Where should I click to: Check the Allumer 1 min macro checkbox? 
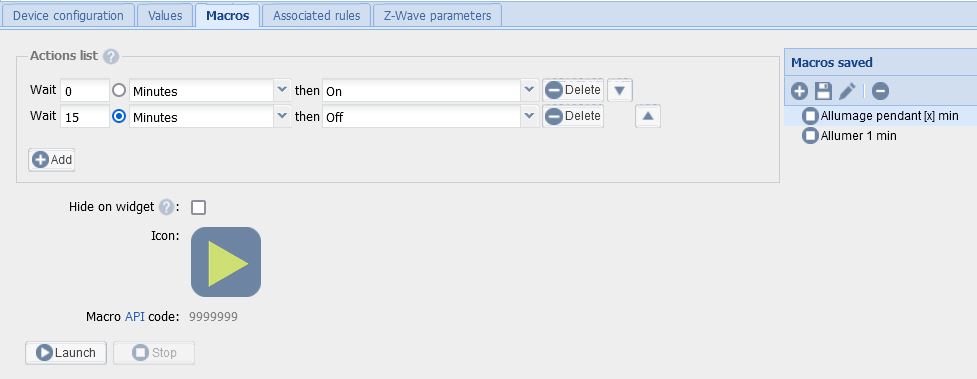[x=810, y=135]
